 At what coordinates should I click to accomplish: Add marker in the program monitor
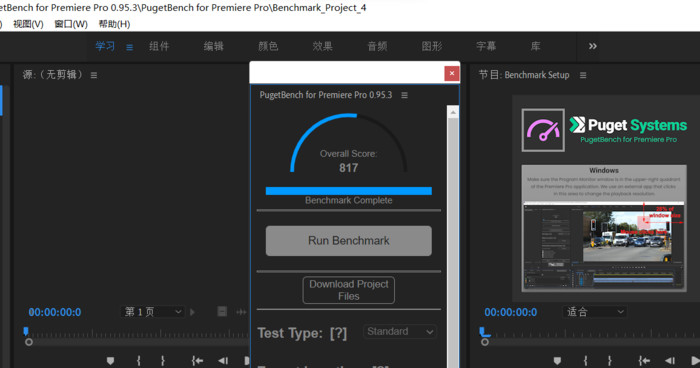pyautogui.click(x=557, y=360)
